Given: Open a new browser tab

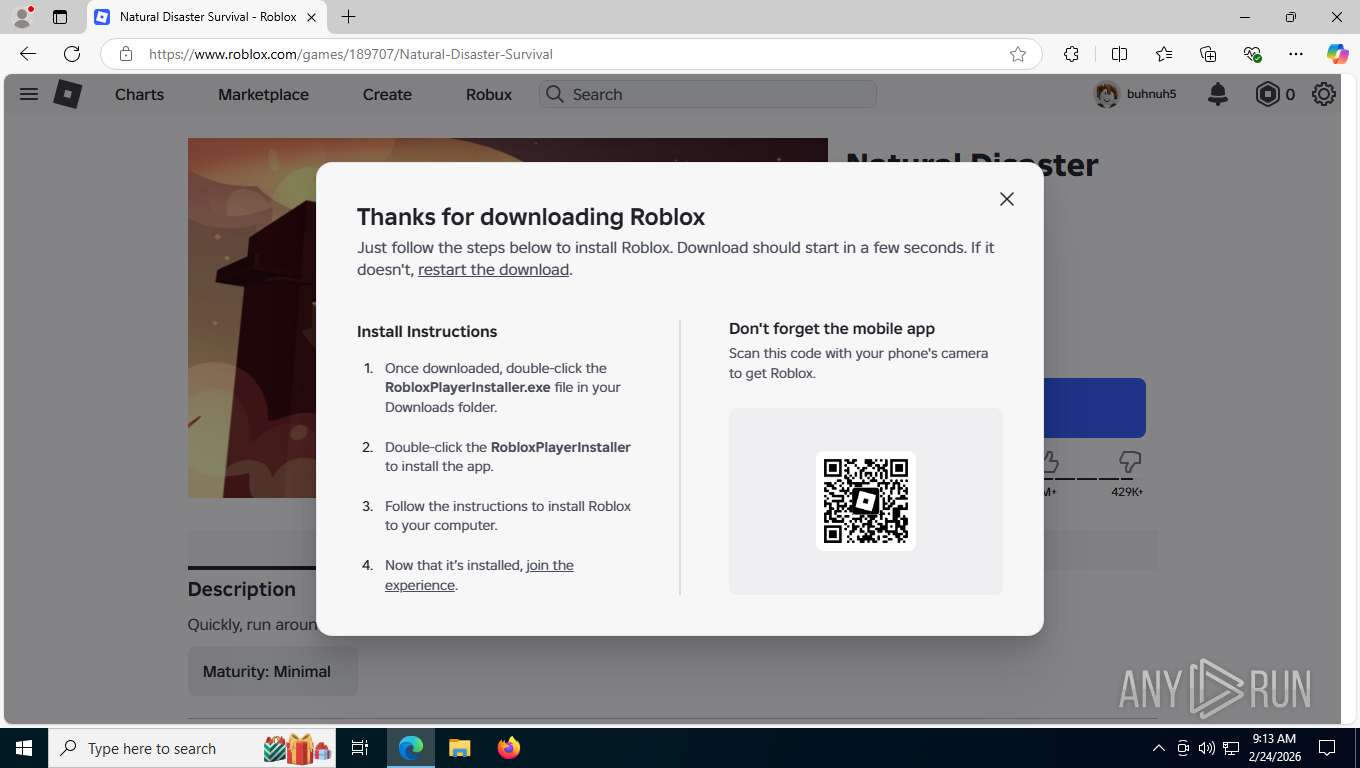Looking at the screenshot, I should 348,17.
